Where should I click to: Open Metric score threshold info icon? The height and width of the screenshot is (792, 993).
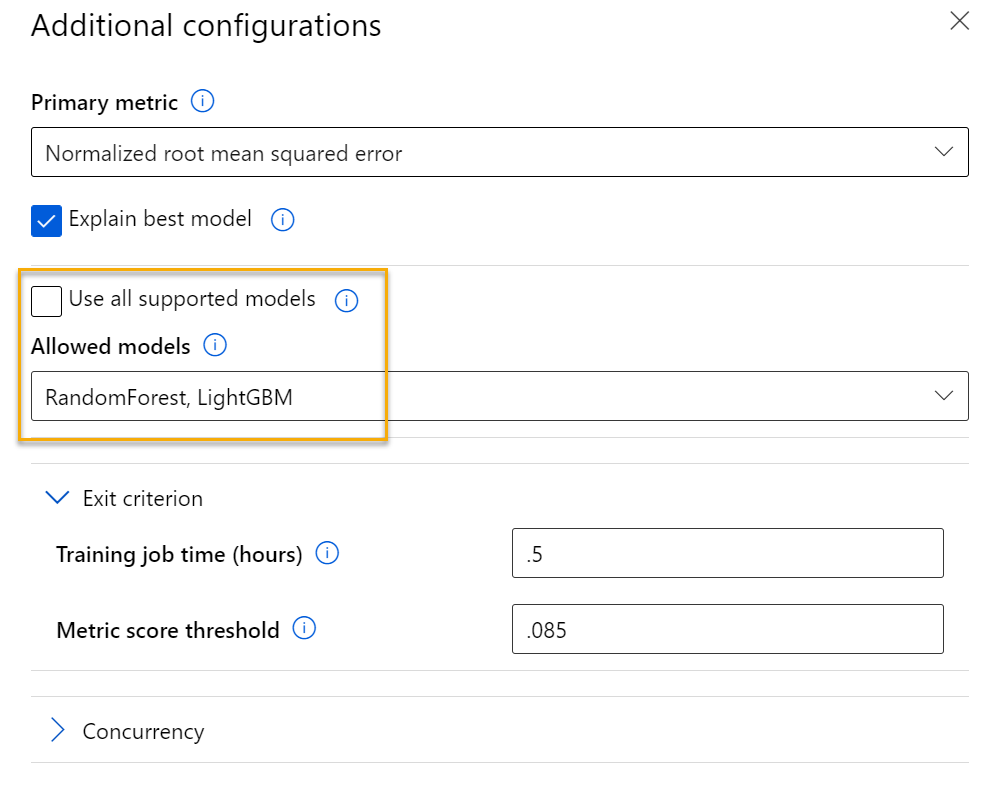point(304,628)
